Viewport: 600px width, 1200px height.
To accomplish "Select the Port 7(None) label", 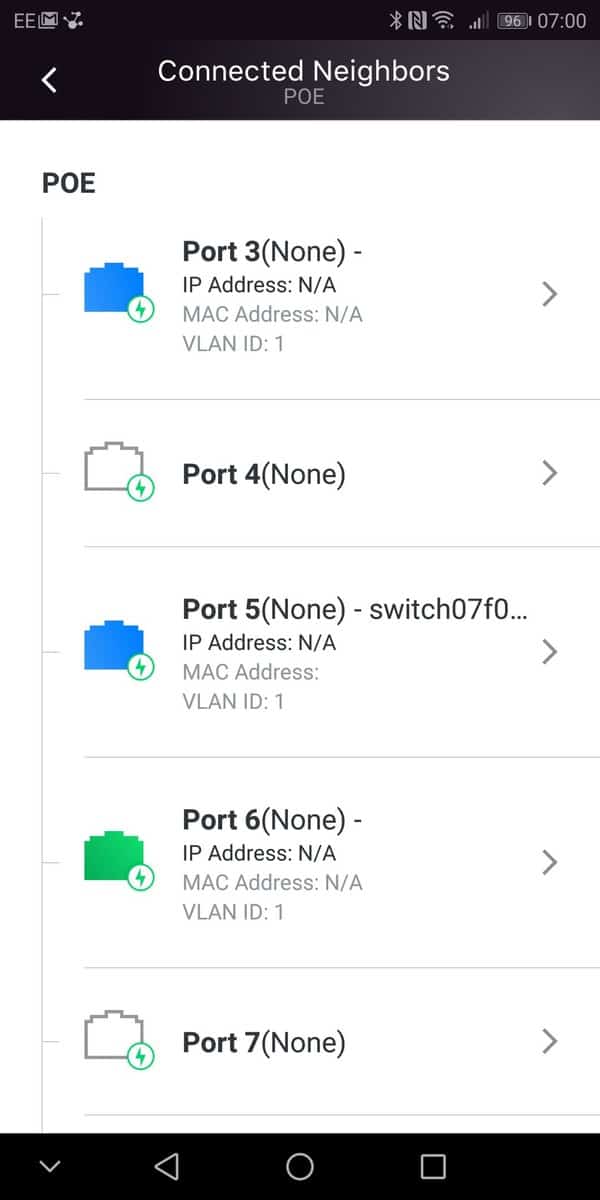I will point(264,1043).
